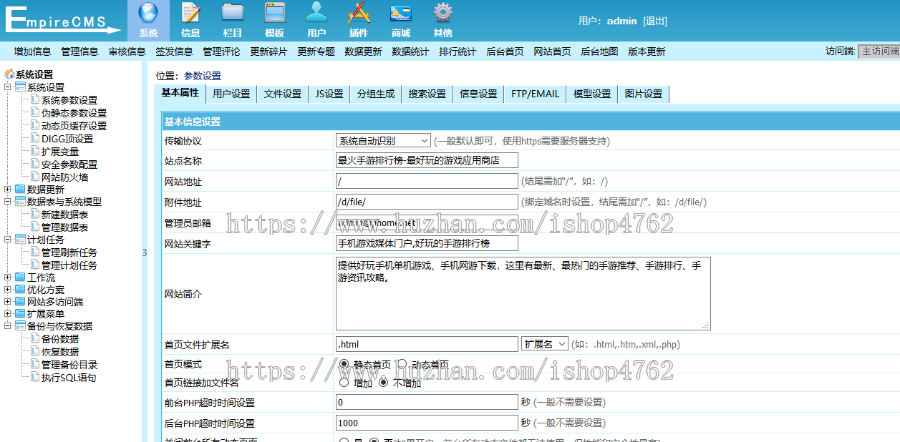The image size is (900, 442).
Task: Open the 传输协议 dropdown (系统自动识别)
Action: [x=383, y=141]
